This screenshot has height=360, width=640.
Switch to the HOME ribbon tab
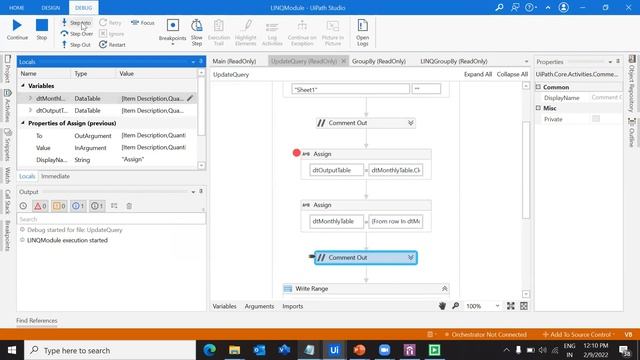(x=16, y=8)
